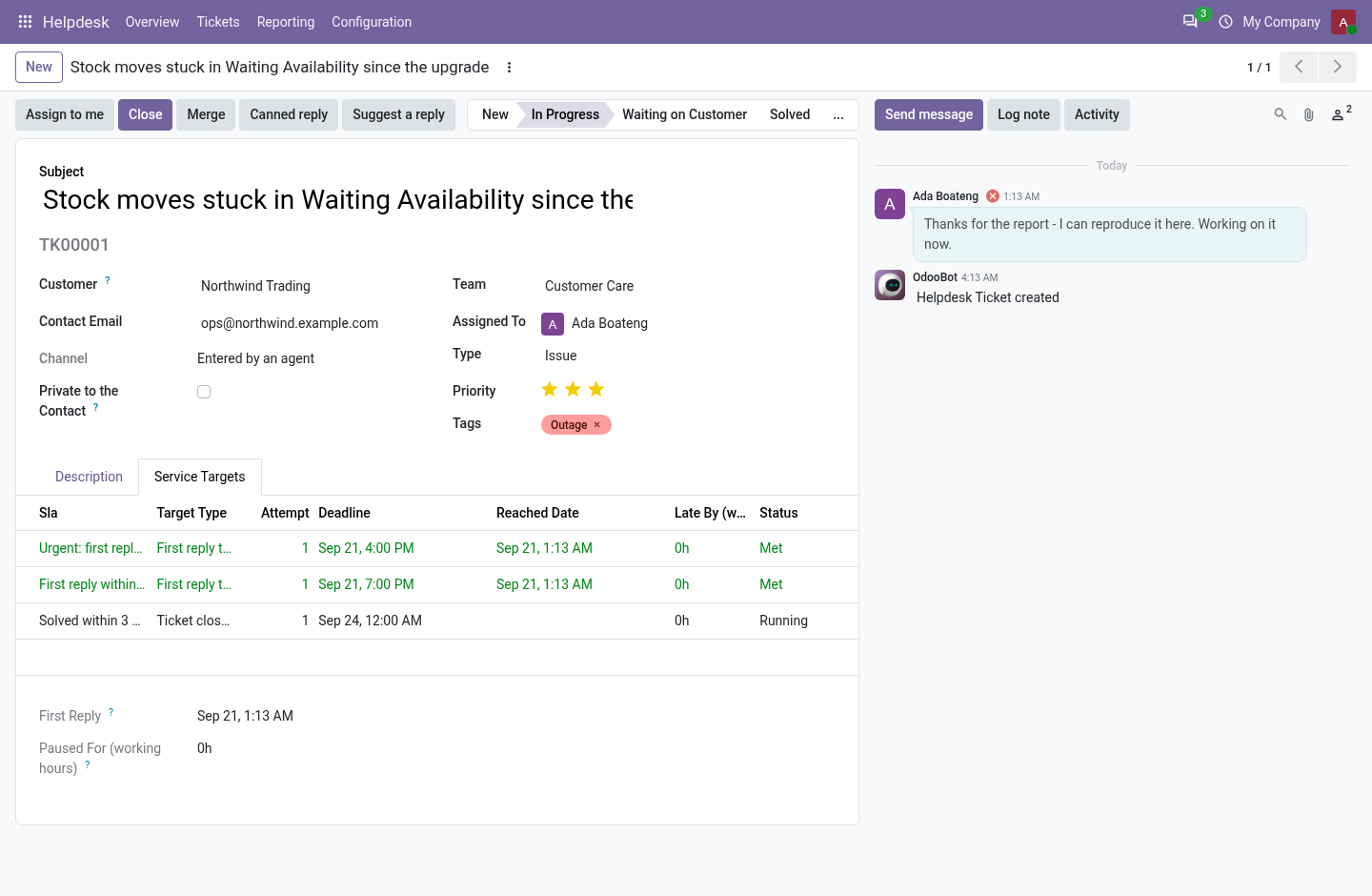Screen dimensions: 1372x896
Task: Open the Tickets menu
Action: (x=218, y=22)
